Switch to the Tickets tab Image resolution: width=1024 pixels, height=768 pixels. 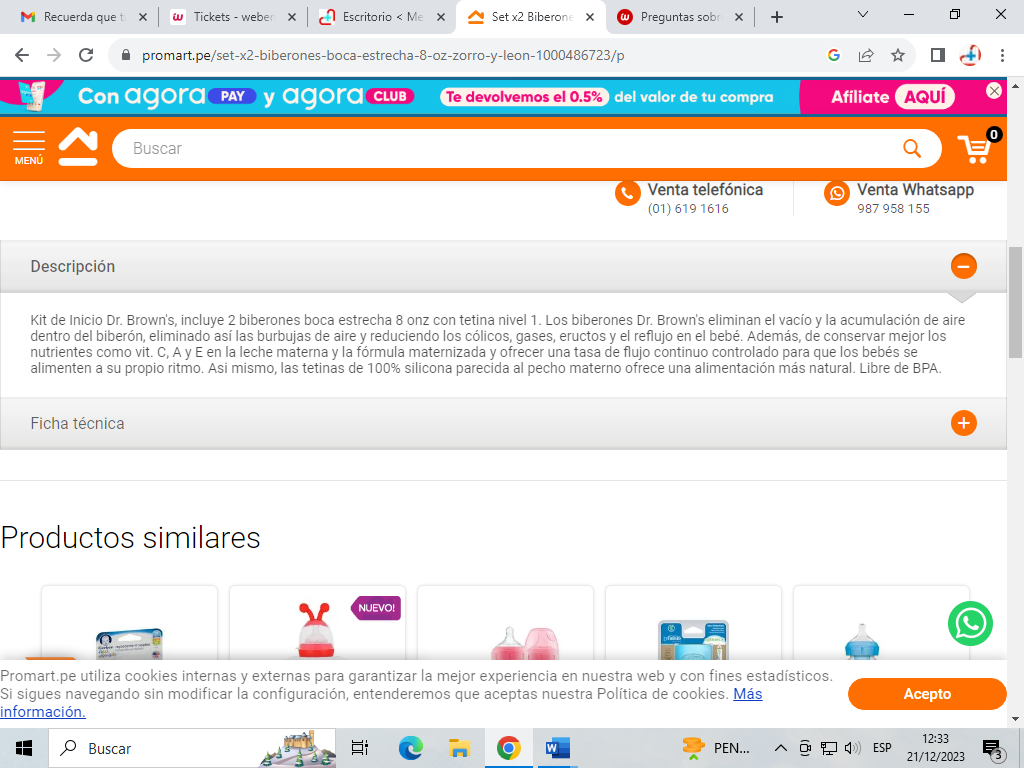pyautogui.click(x=234, y=17)
